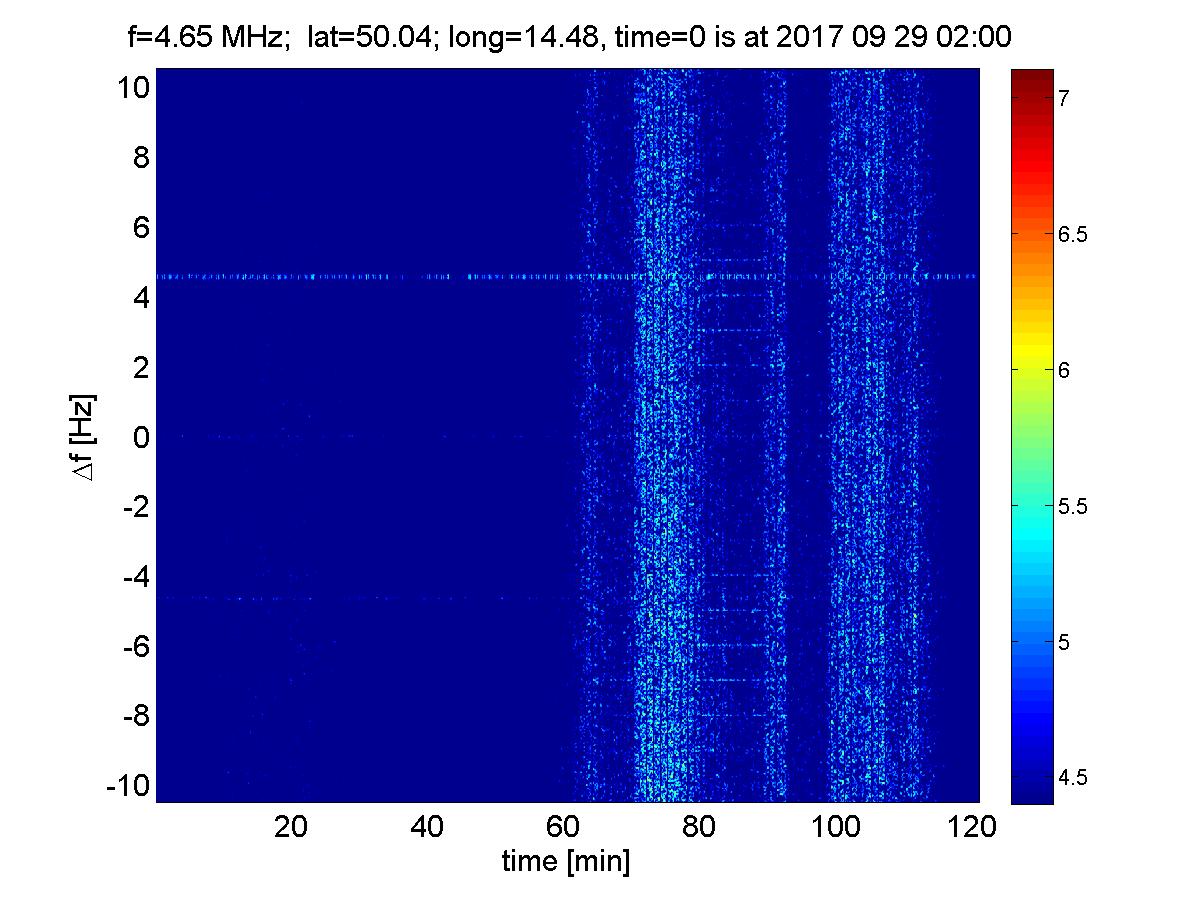Screen dimensions: 1201x901
Task: Click the colorbar tick label 5
Action: click(1065, 642)
